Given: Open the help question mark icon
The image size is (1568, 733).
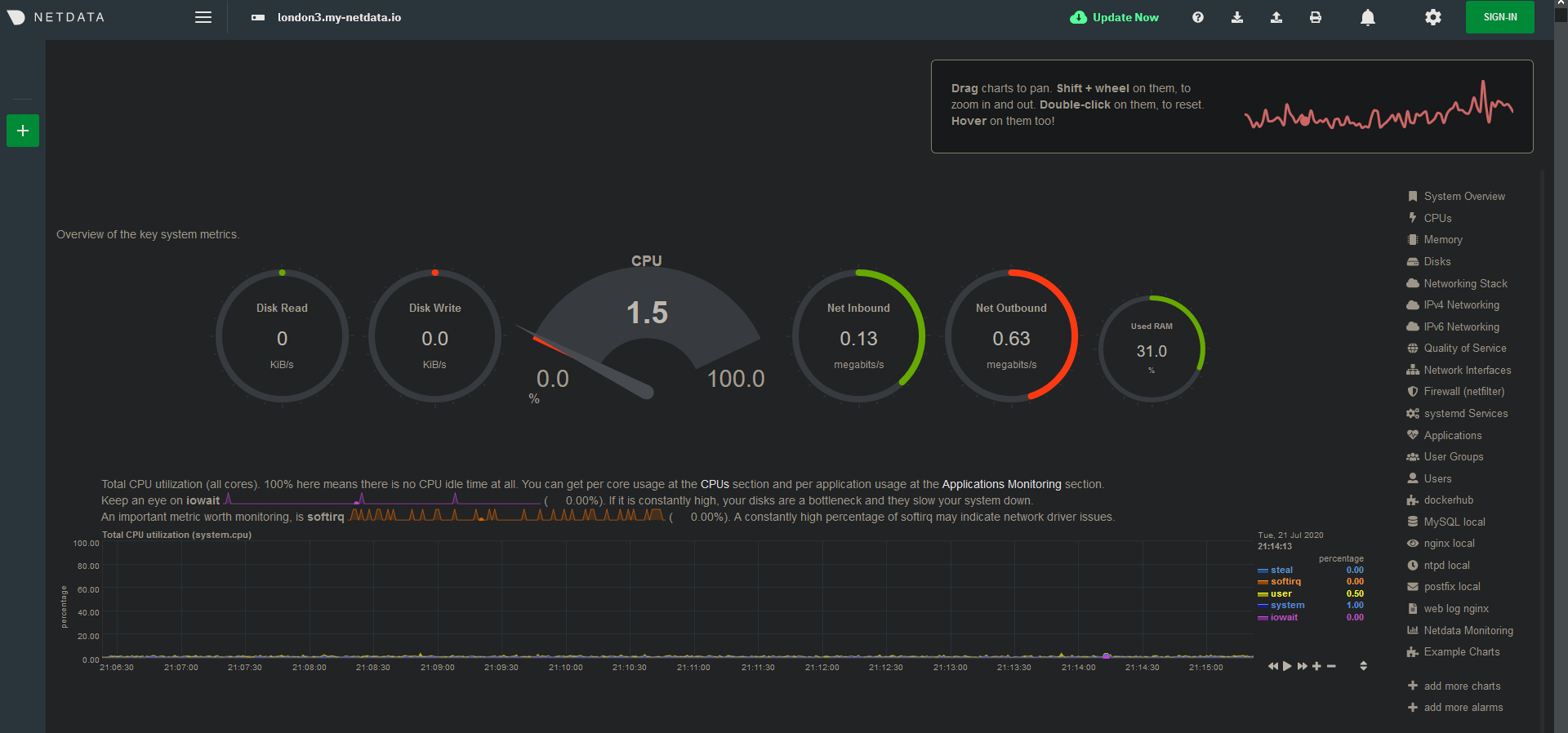Looking at the screenshot, I should [1198, 17].
